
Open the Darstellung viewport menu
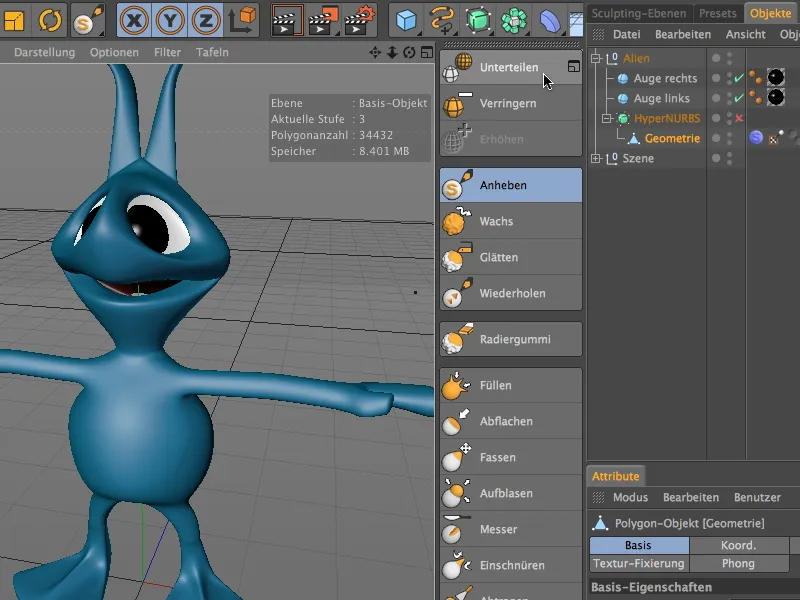pyautogui.click(x=44, y=53)
